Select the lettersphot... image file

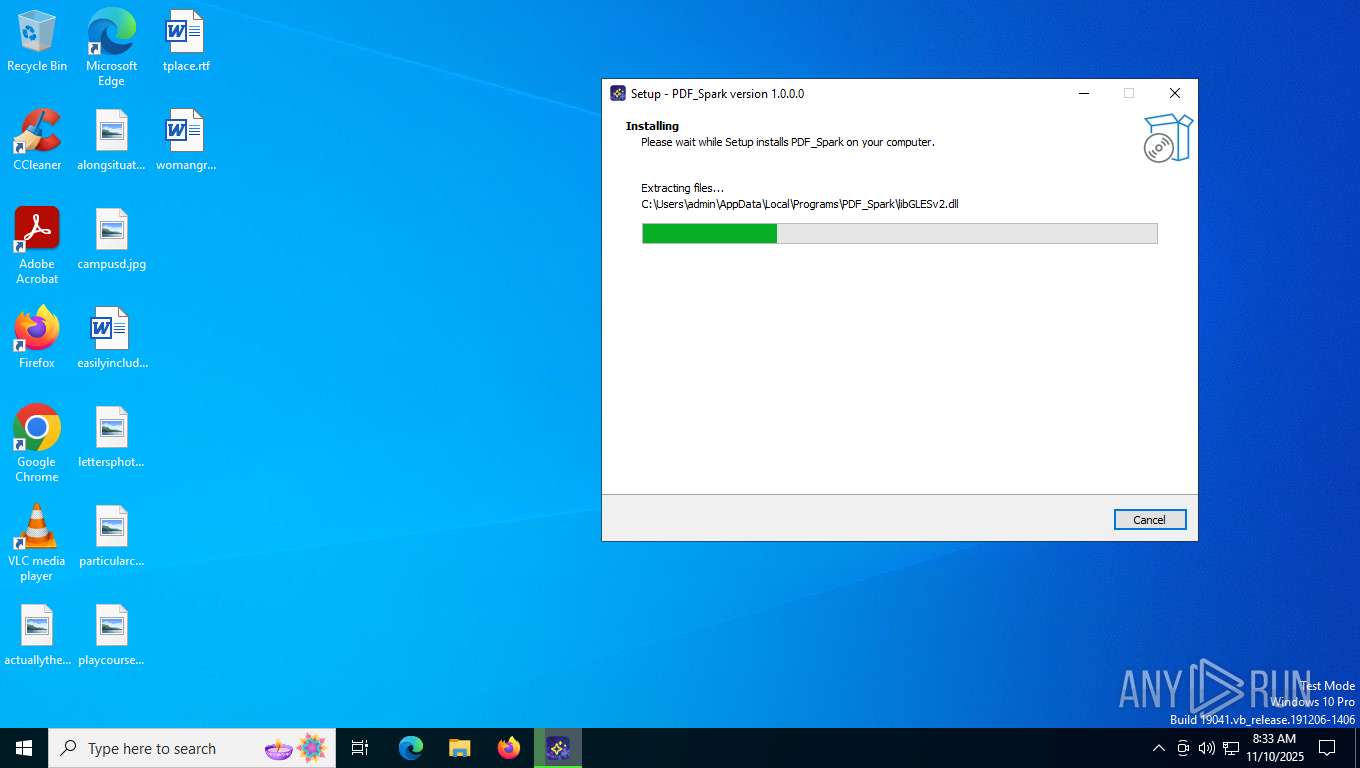(x=111, y=438)
